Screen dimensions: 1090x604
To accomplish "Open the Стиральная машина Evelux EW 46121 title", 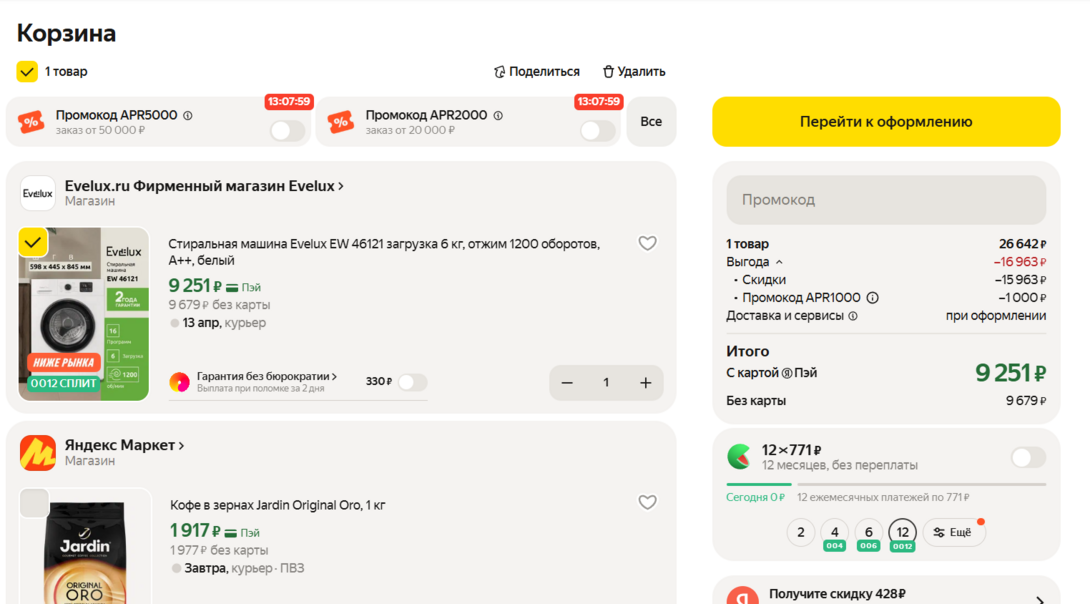I will [384, 252].
